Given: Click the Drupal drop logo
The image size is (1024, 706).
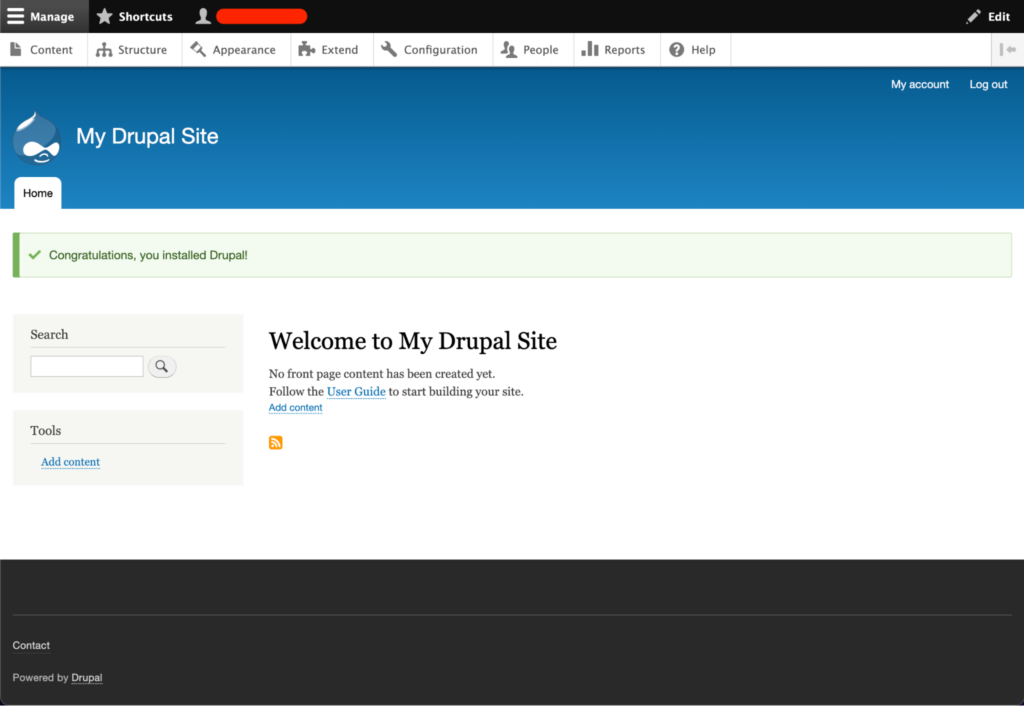Looking at the screenshot, I should [x=37, y=138].
